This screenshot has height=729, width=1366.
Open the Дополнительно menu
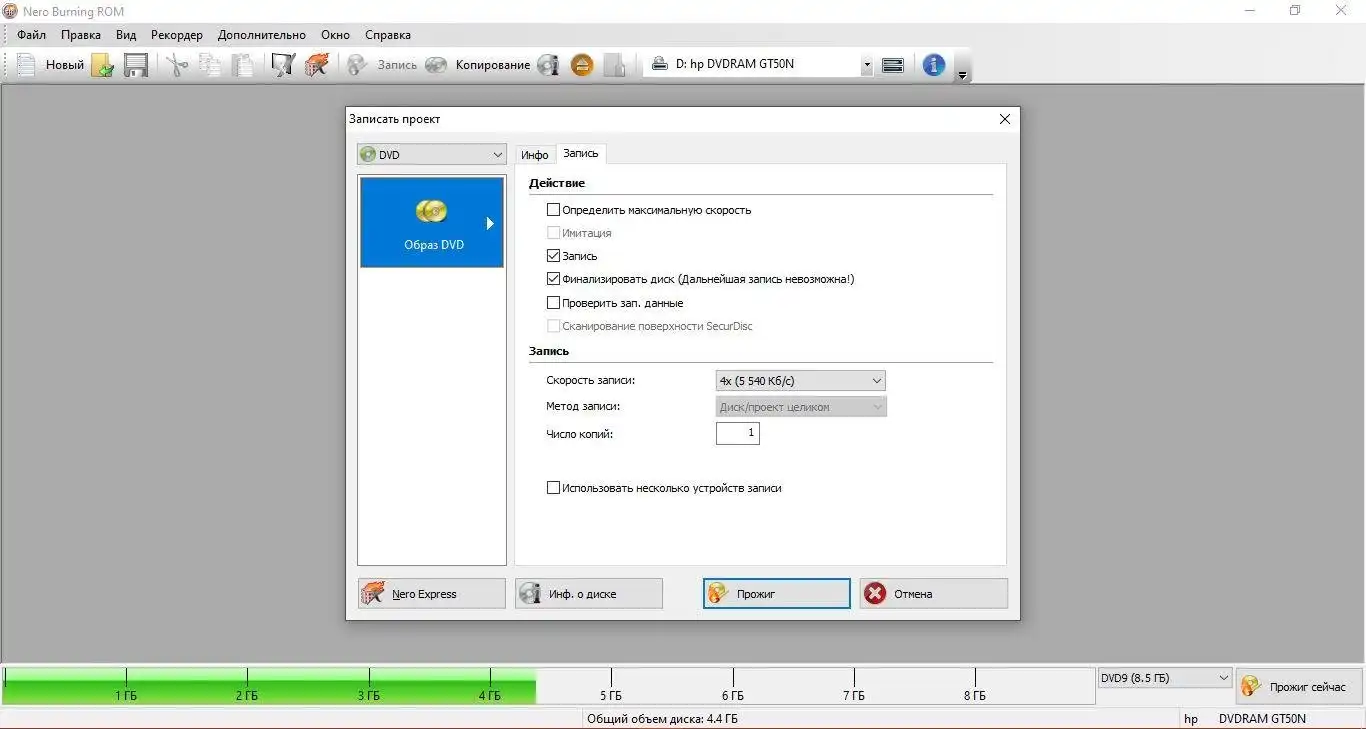(x=262, y=35)
